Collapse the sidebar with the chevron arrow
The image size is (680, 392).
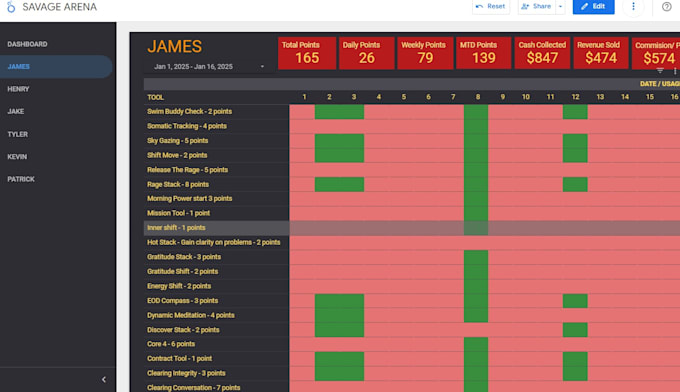pyautogui.click(x=104, y=379)
